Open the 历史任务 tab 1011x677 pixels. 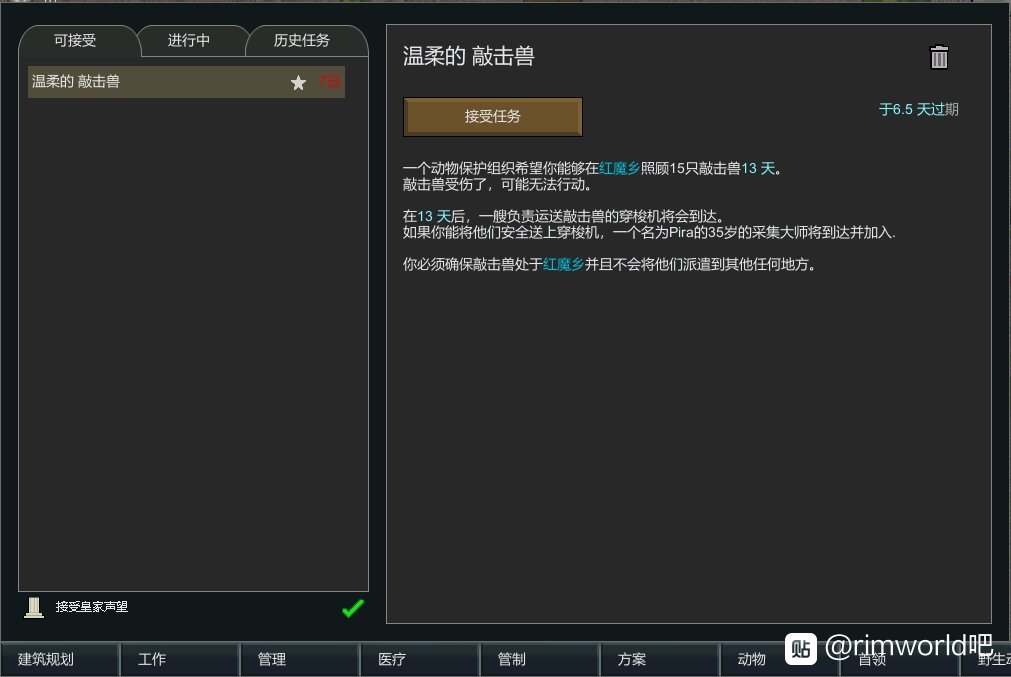click(302, 41)
